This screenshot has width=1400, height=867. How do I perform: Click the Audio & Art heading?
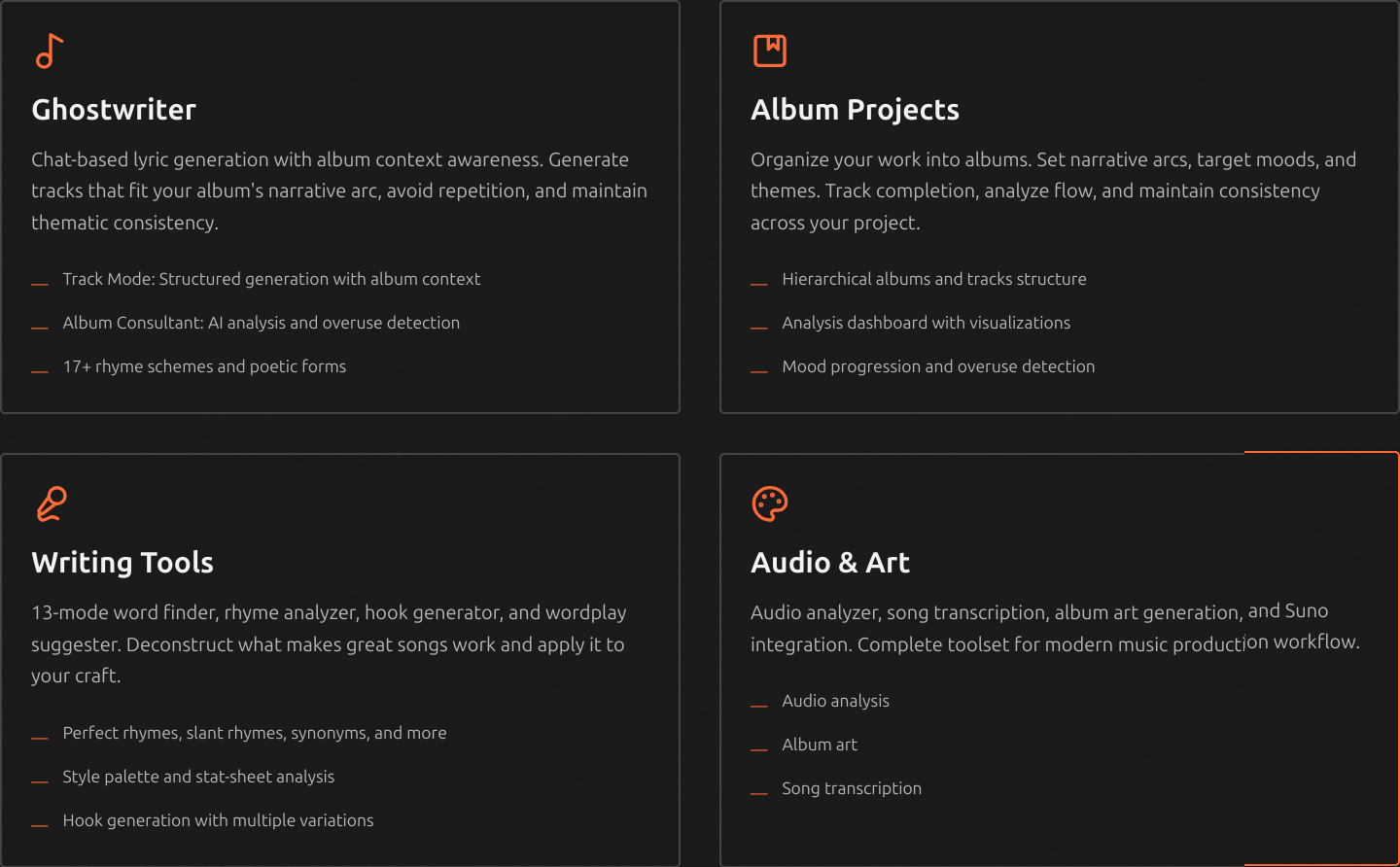[830, 562]
